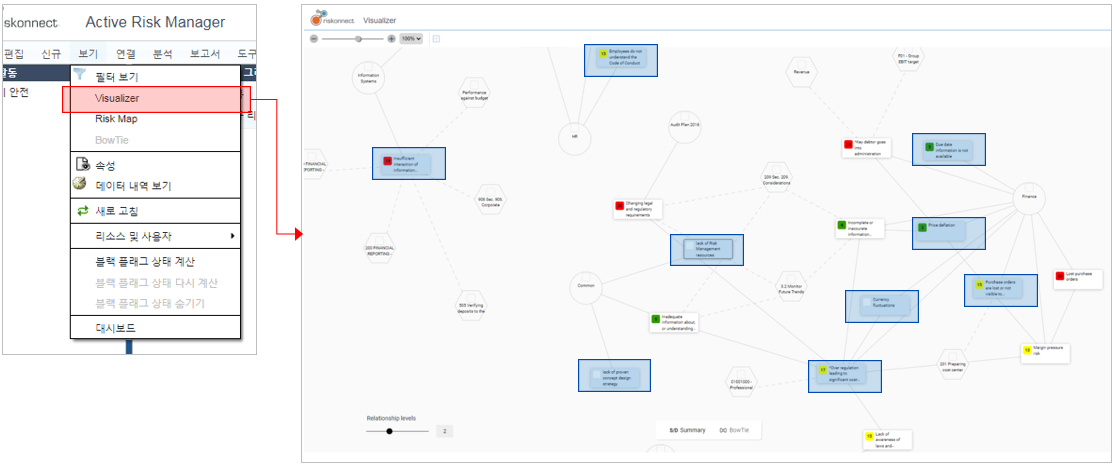Choose 블랙 플래그 상태 계산 entry
Image resolution: width=1115 pixels, height=465 pixels.
(145, 261)
